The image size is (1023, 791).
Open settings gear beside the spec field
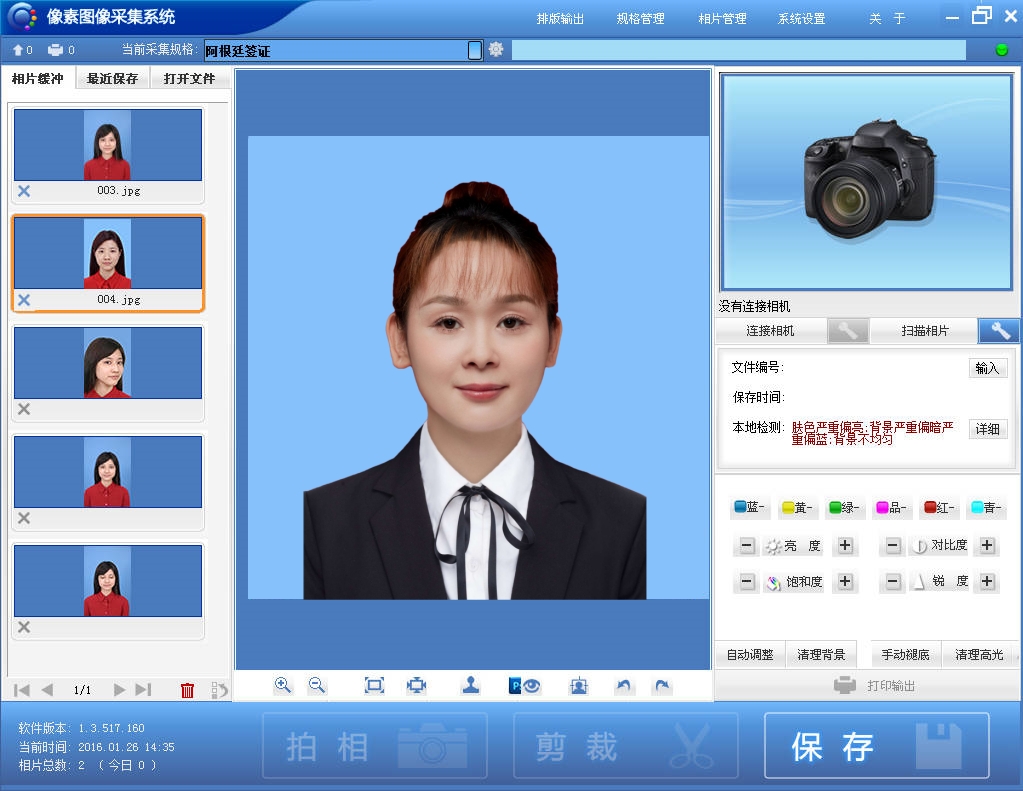click(496, 49)
